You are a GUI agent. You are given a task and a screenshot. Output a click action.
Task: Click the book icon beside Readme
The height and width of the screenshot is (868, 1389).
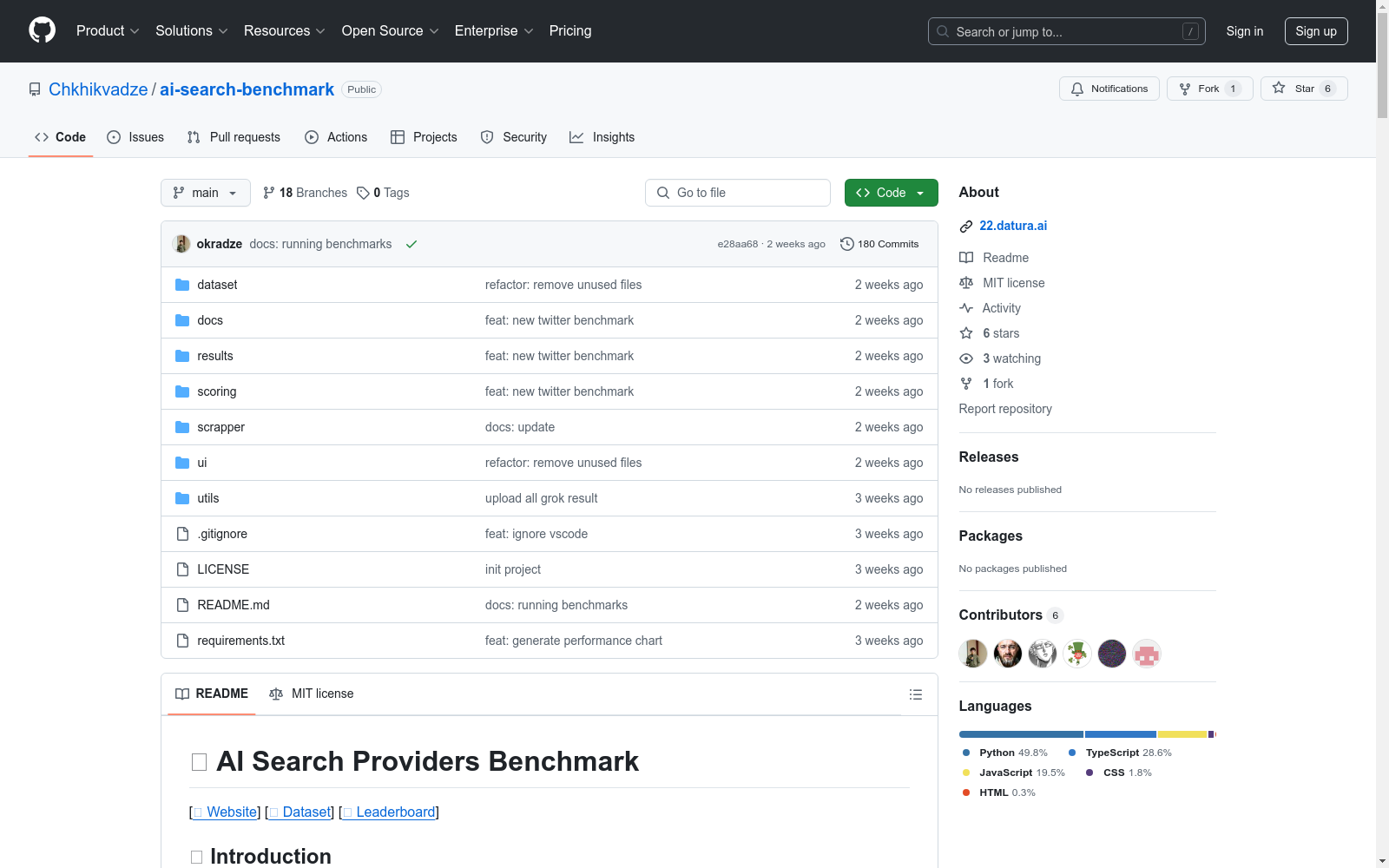click(966, 258)
